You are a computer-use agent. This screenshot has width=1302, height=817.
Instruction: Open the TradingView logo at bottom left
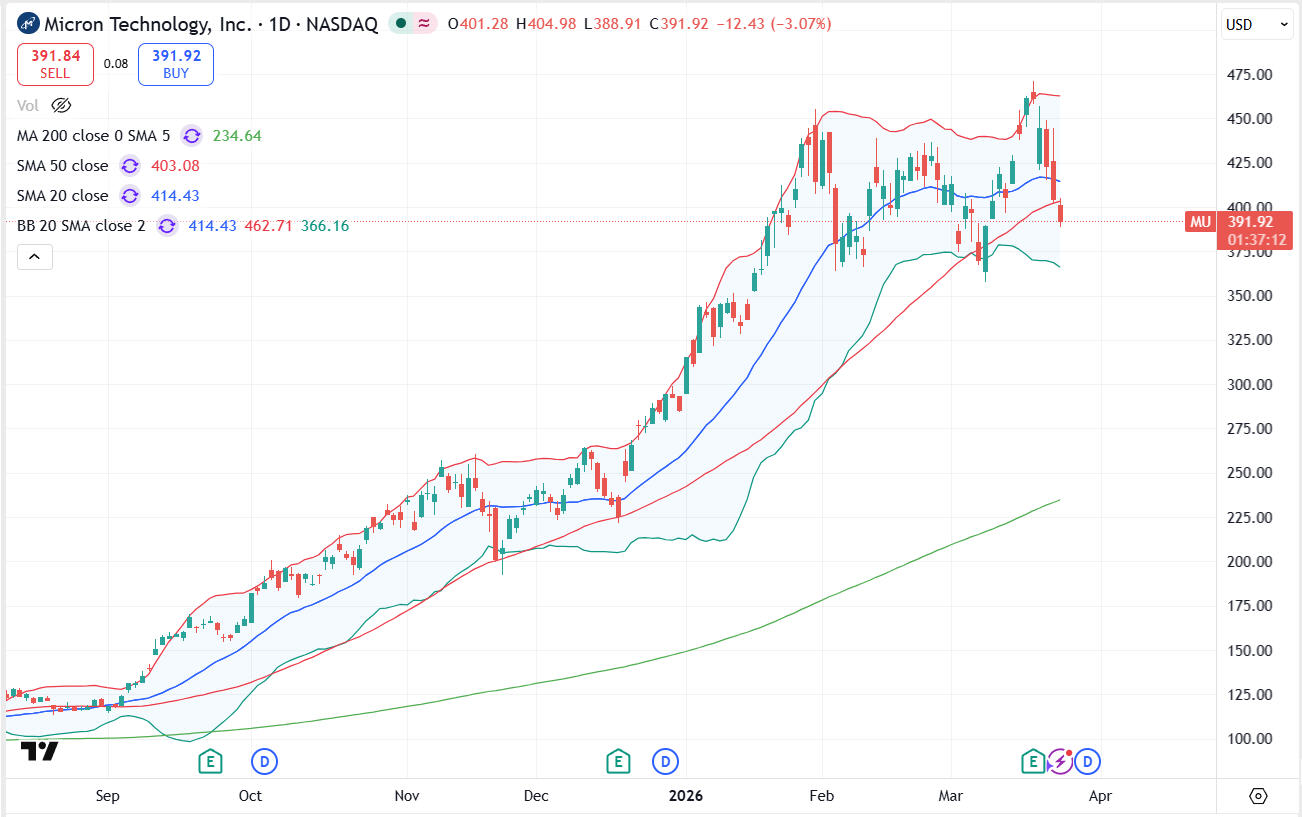pyautogui.click(x=39, y=751)
